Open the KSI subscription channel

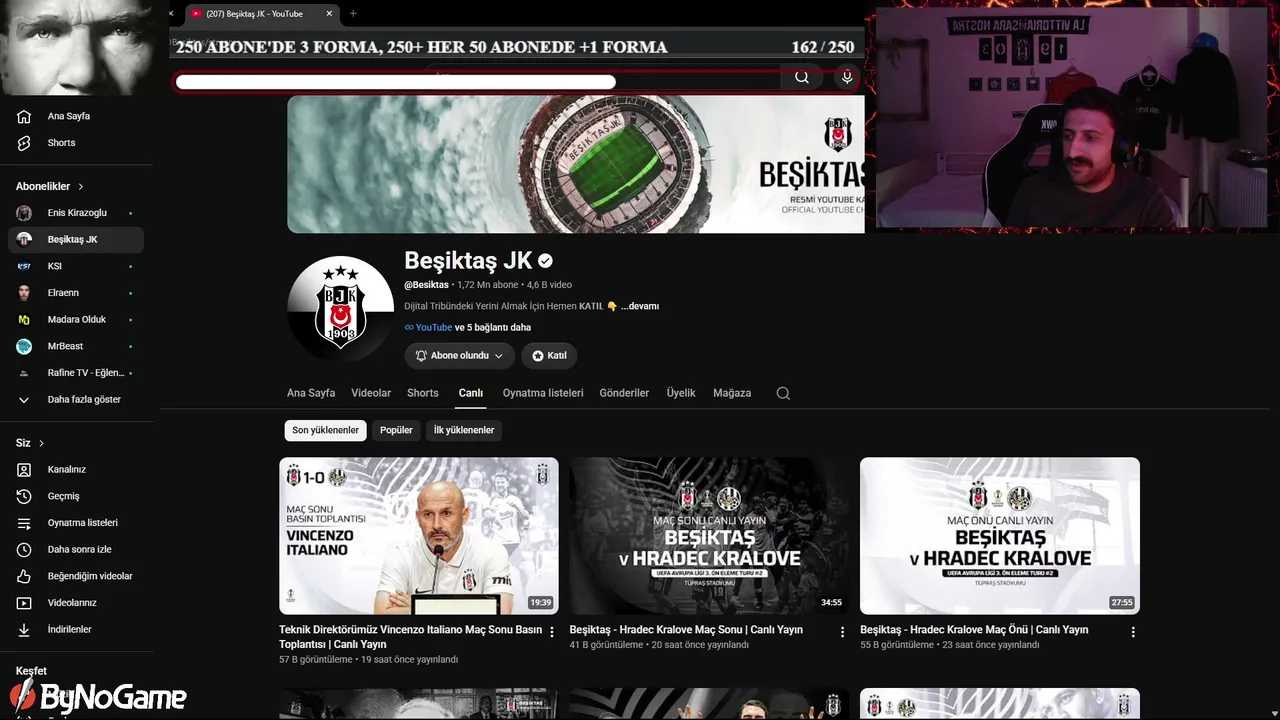click(77, 266)
